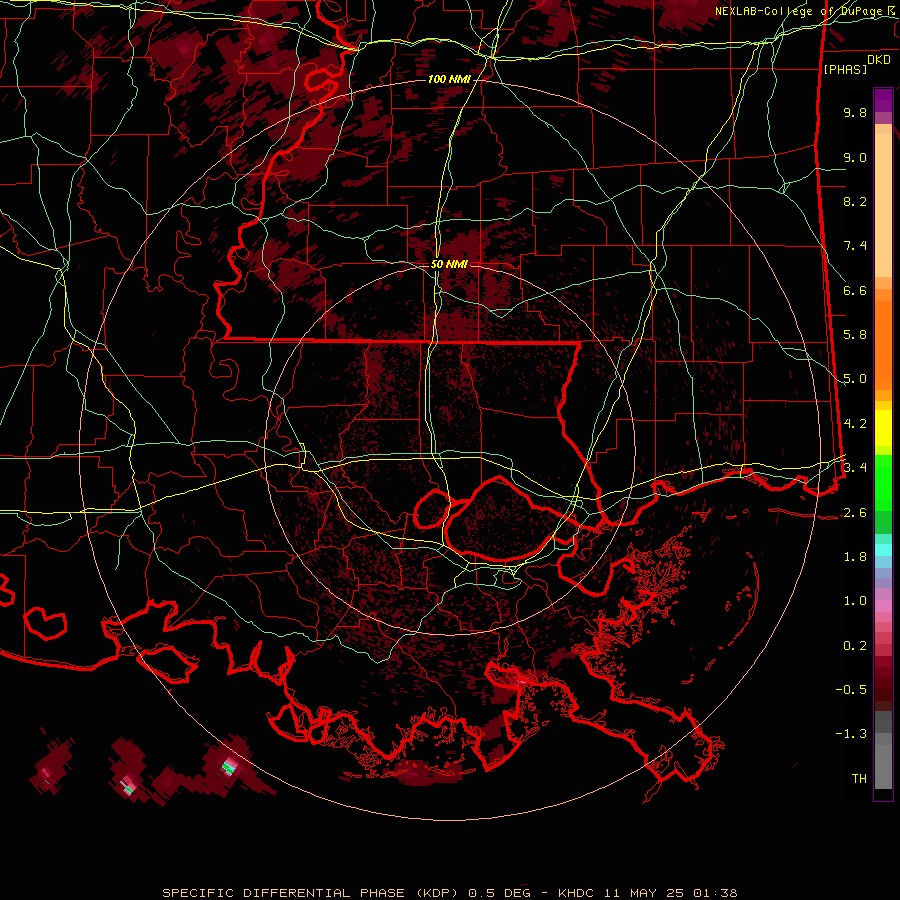900x900 pixels.
Task: Select the 100 NMI range ring label
Action: pos(448,79)
